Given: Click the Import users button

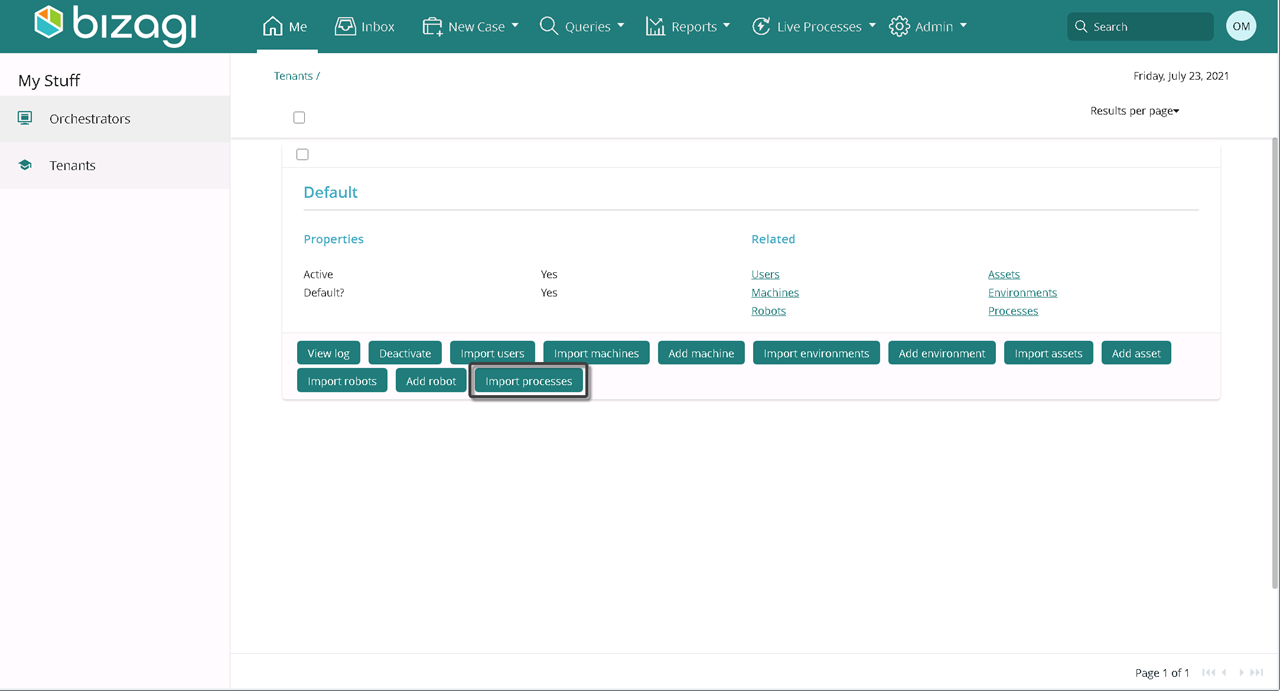Looking at the screenshot, I should (492, 353).
